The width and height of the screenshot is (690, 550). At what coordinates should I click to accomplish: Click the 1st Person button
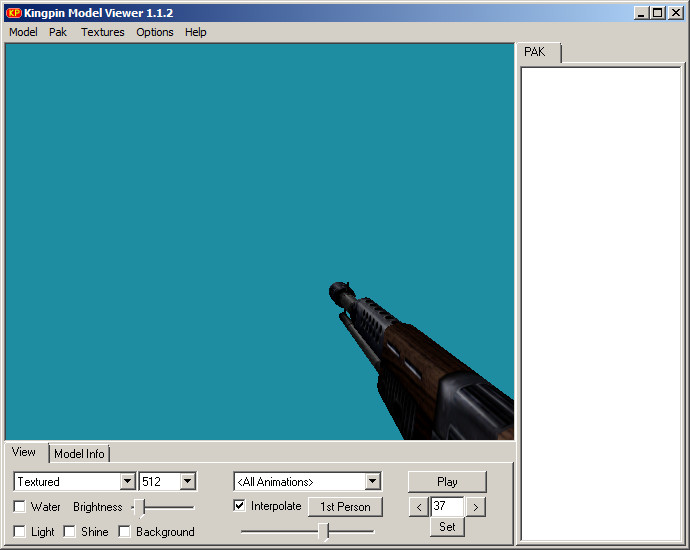[345, 507]
